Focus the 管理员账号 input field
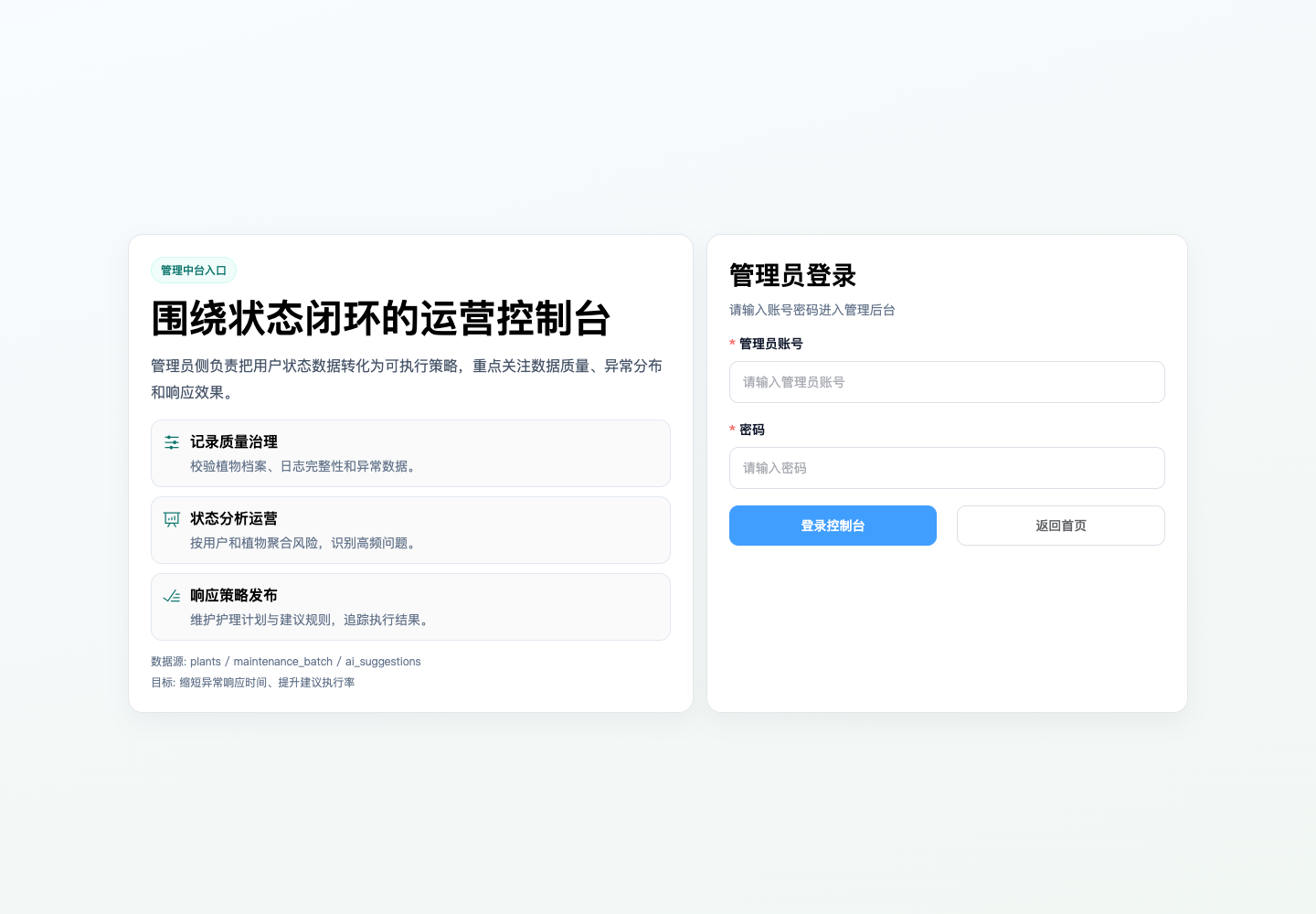 (x=947, y=382)
